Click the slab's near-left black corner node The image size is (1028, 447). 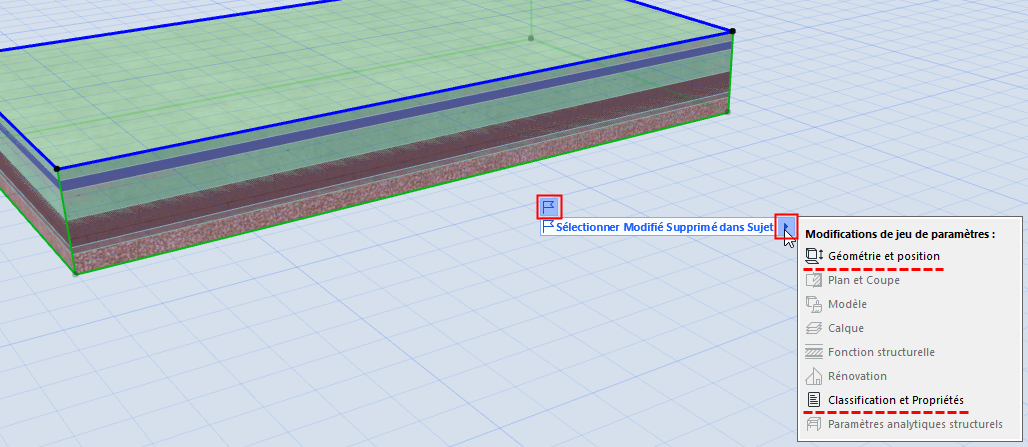pos(57,169)
